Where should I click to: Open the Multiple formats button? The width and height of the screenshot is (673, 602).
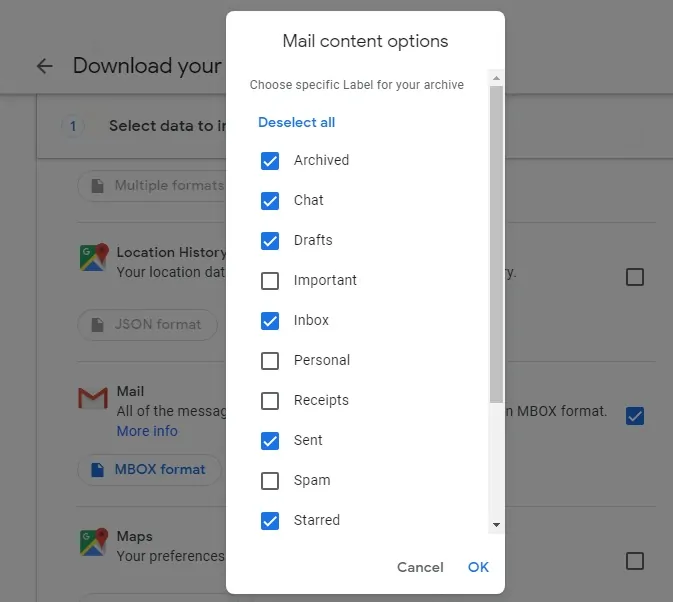(152, 186)
